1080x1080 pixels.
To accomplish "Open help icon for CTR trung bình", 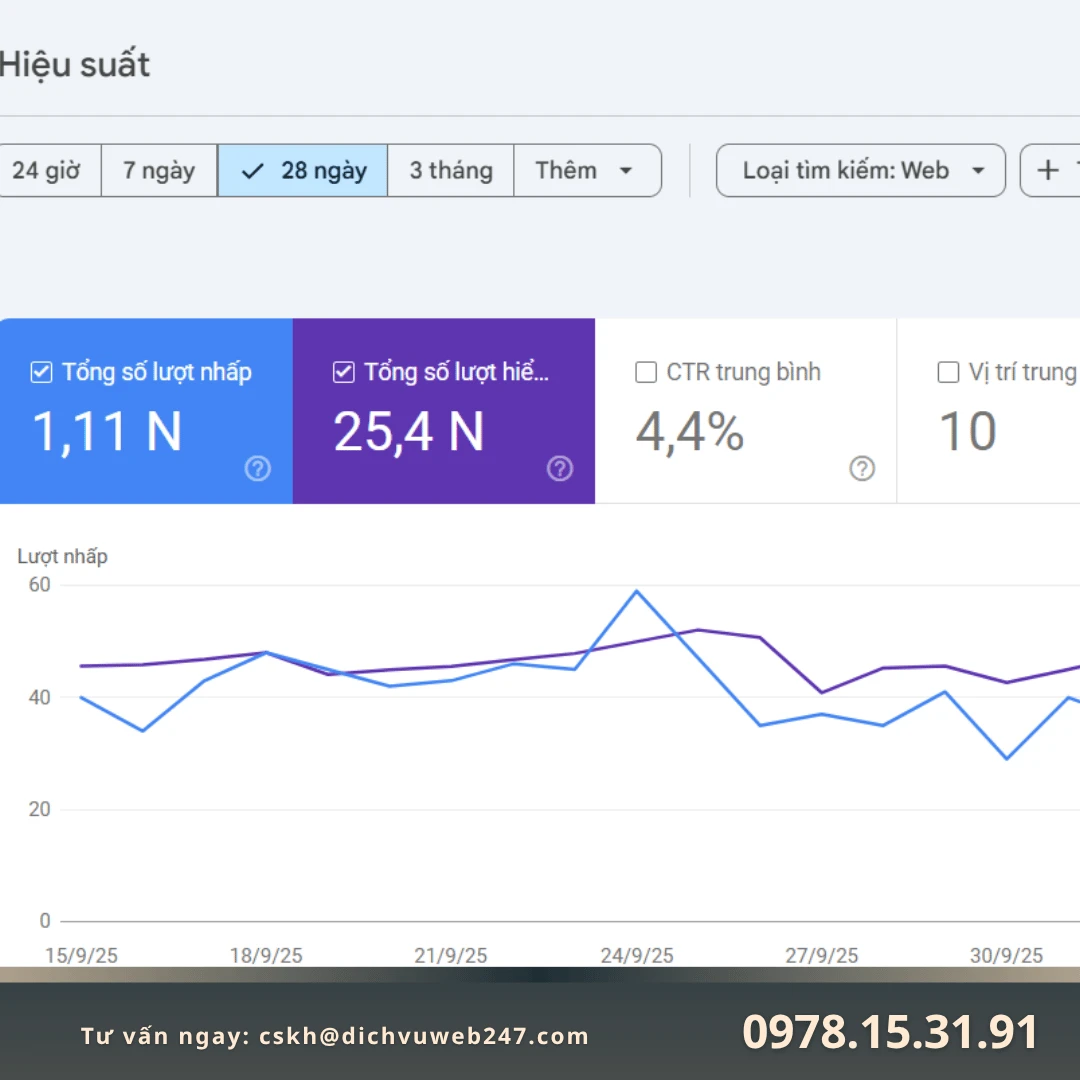I will [862, 469].
